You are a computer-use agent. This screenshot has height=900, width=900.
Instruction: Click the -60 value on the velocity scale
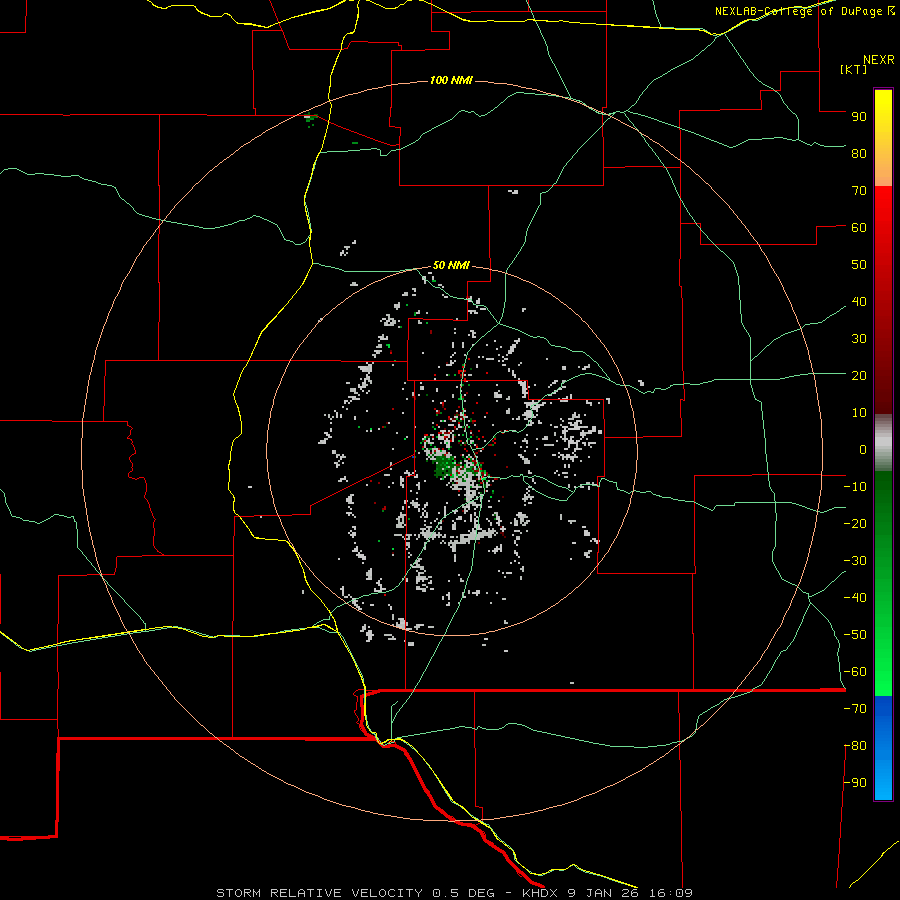pos(855,672)
